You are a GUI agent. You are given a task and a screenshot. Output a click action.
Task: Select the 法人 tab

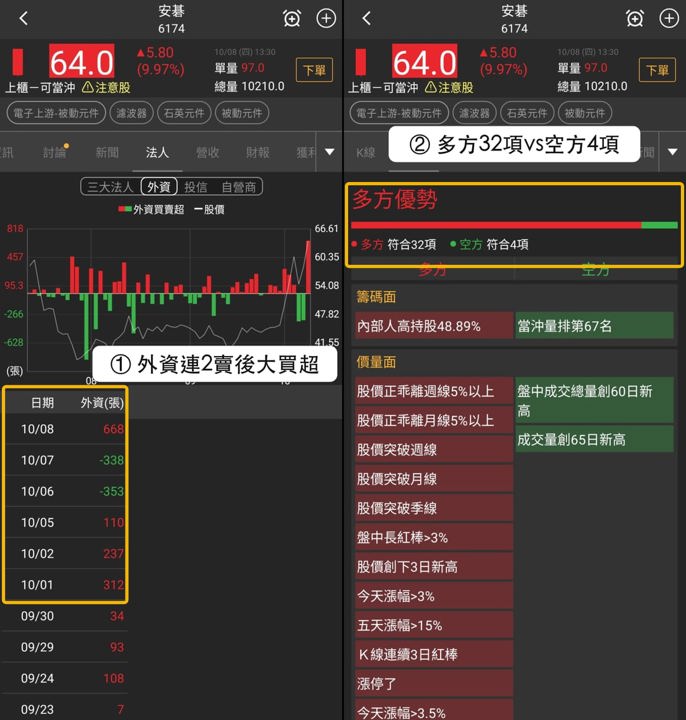point(157,152)
